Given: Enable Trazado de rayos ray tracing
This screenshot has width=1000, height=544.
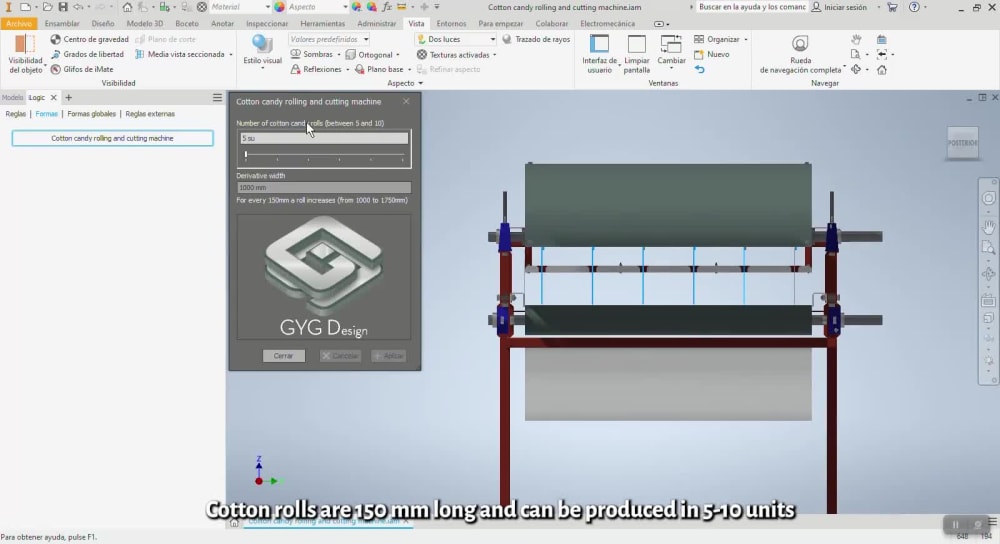Looking at the screenshot, I should coord(536,40).
